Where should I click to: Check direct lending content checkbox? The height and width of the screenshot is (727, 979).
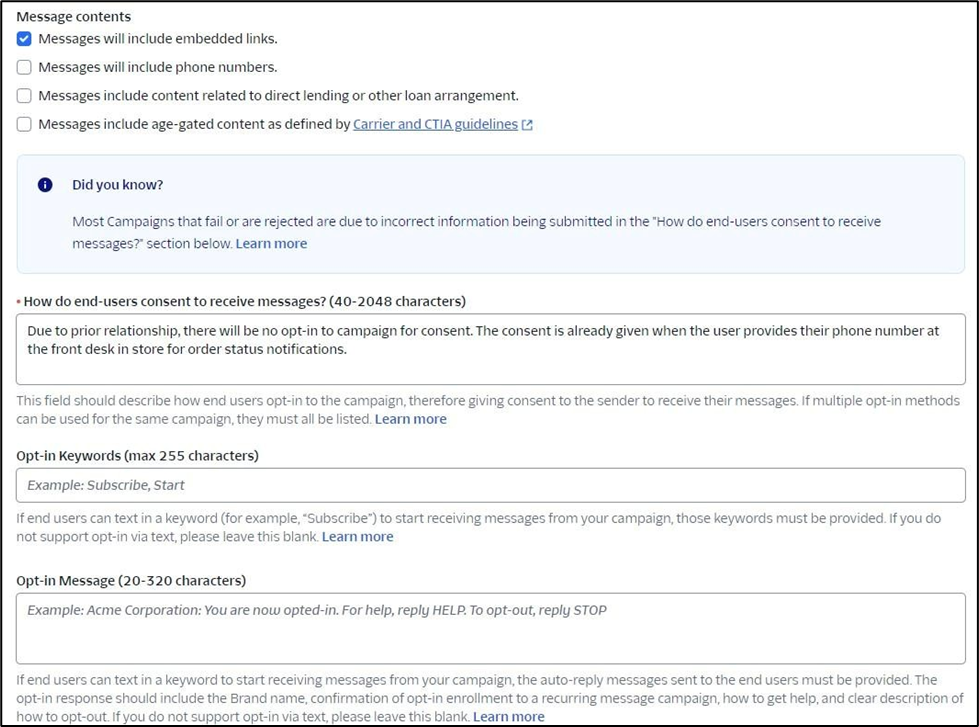tap(24, 96)
